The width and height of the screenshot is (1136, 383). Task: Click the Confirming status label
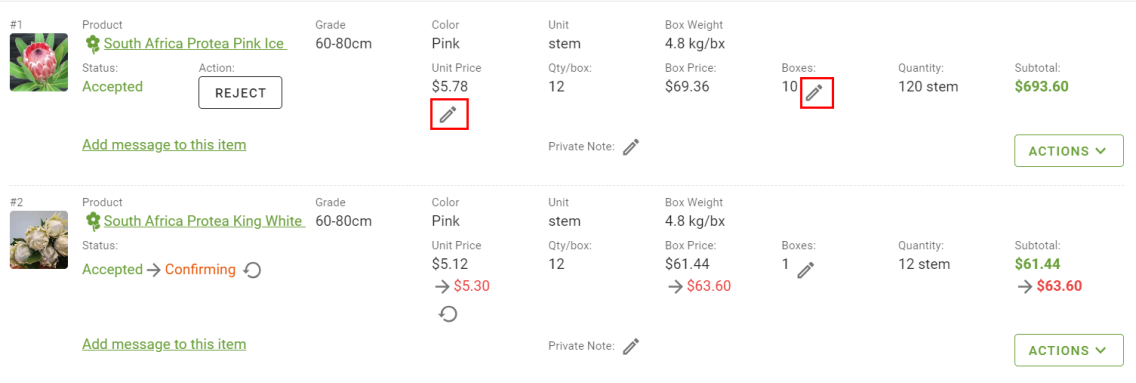(x=201, y=269)
